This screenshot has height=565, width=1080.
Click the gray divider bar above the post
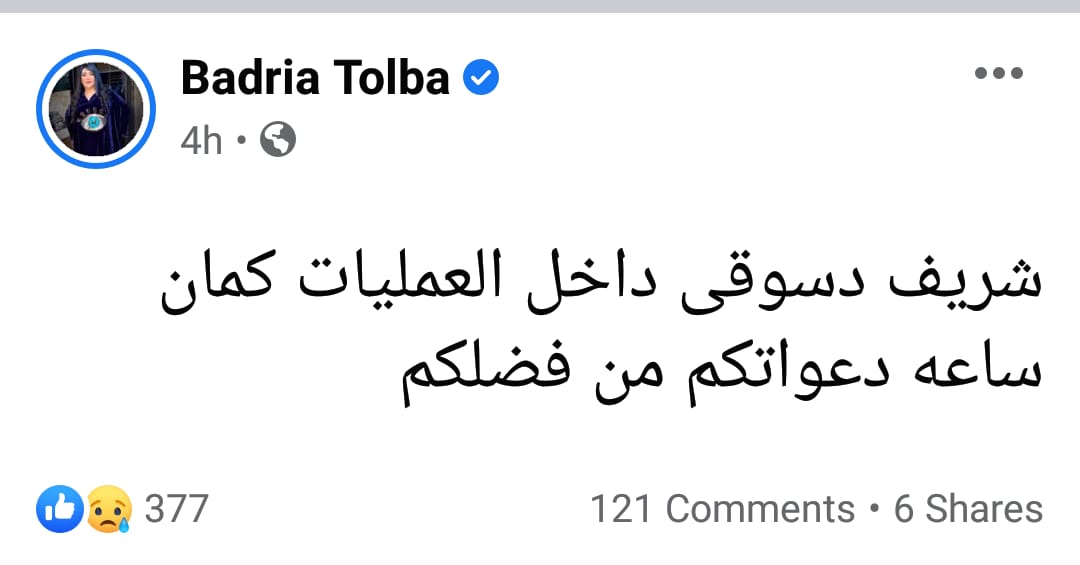click(540, 6)
